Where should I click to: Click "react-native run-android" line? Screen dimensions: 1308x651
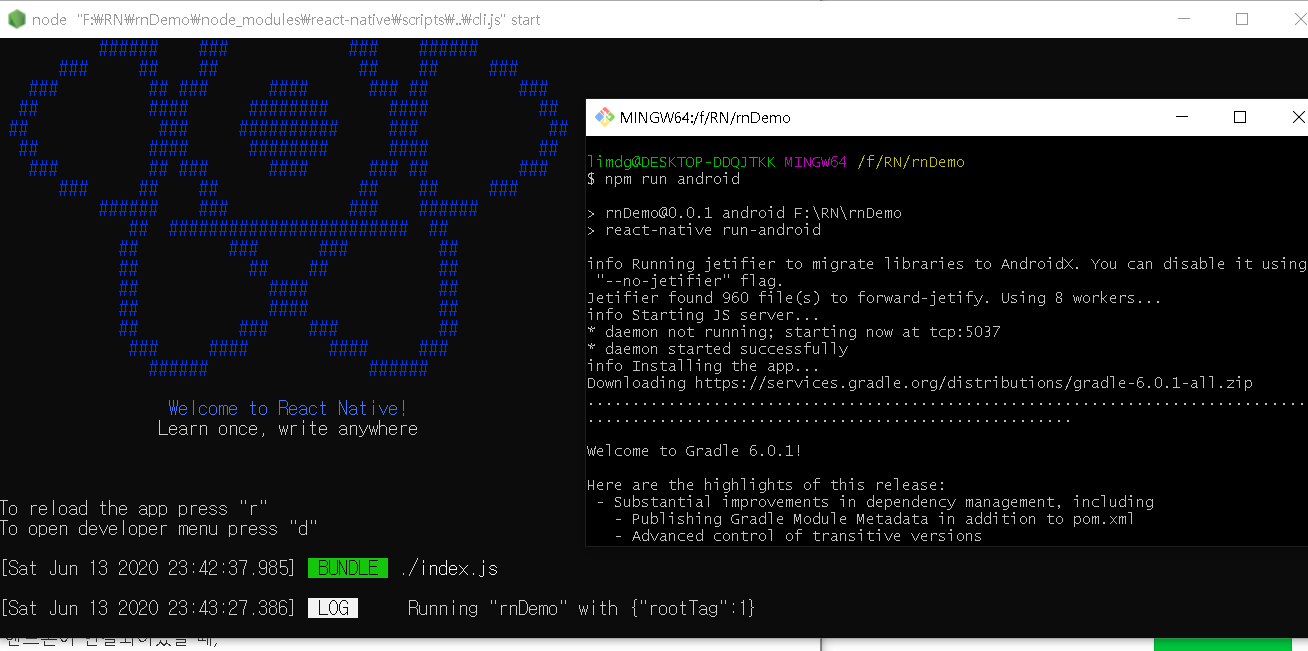pos(704,230)
